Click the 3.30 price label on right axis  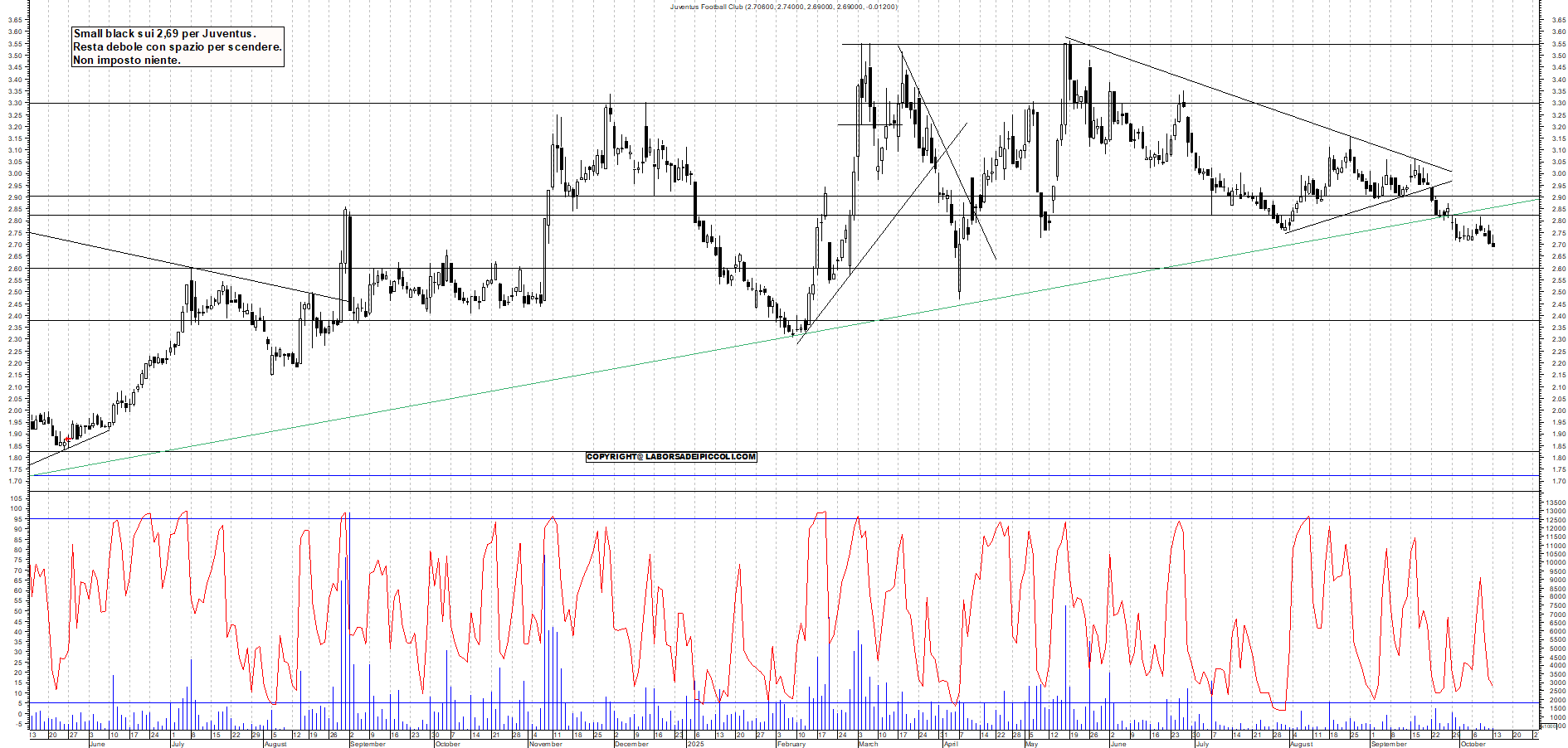1558,104
